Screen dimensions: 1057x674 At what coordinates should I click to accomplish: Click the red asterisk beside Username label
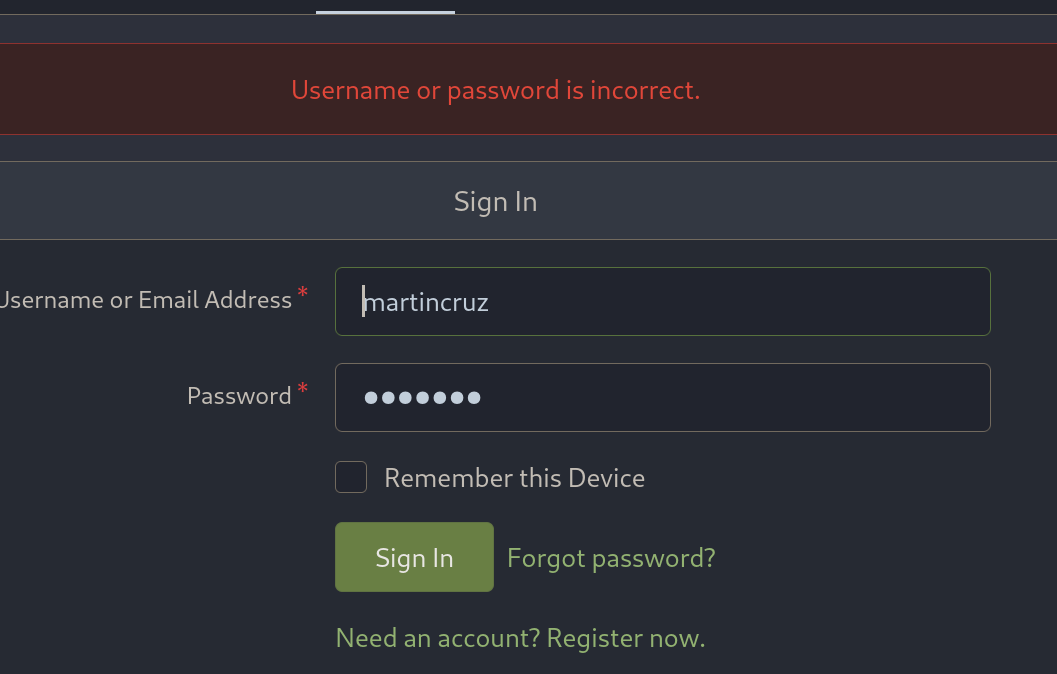[x=302, y=293]
